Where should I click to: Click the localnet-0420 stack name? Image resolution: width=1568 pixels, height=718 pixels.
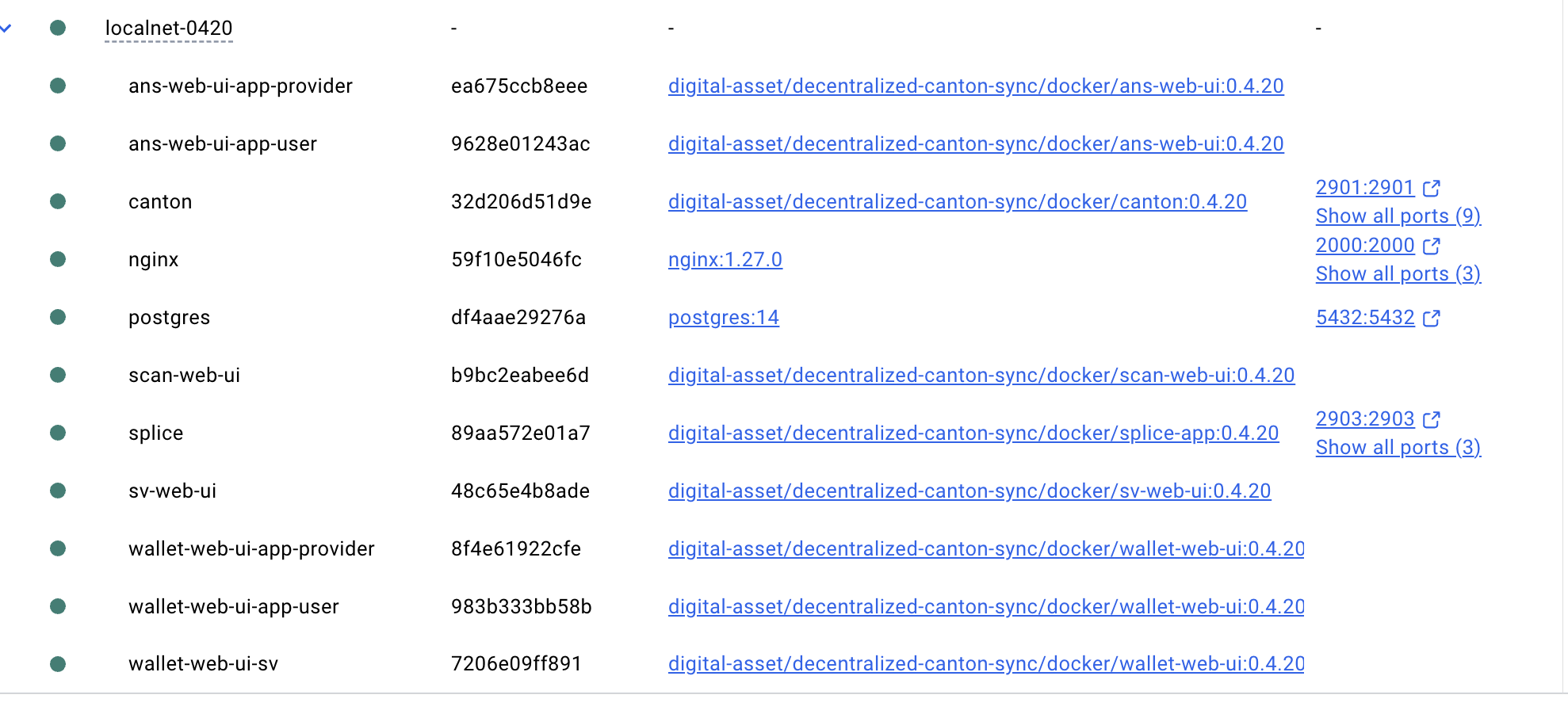pos(169,29)
